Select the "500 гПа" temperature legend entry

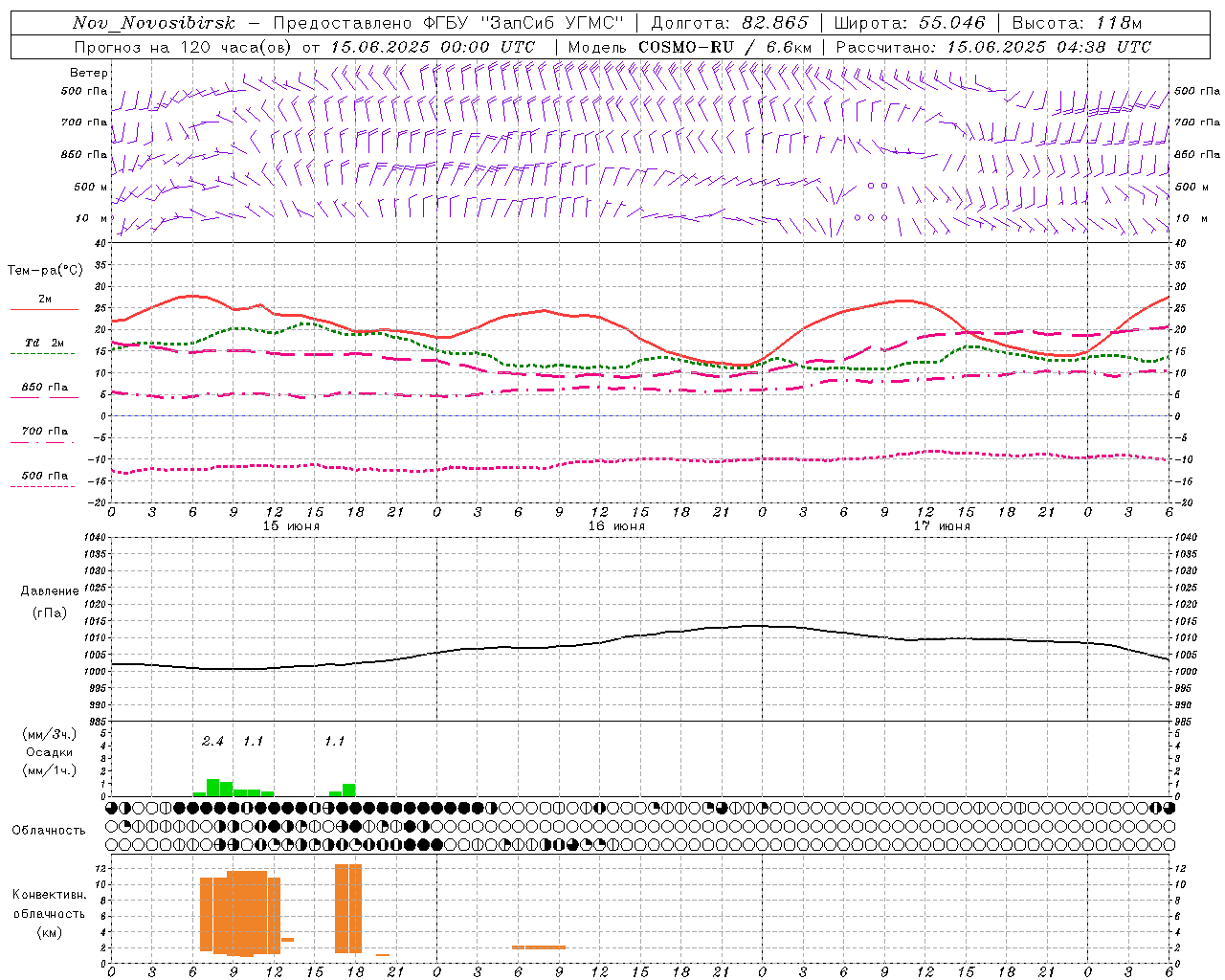45,476
